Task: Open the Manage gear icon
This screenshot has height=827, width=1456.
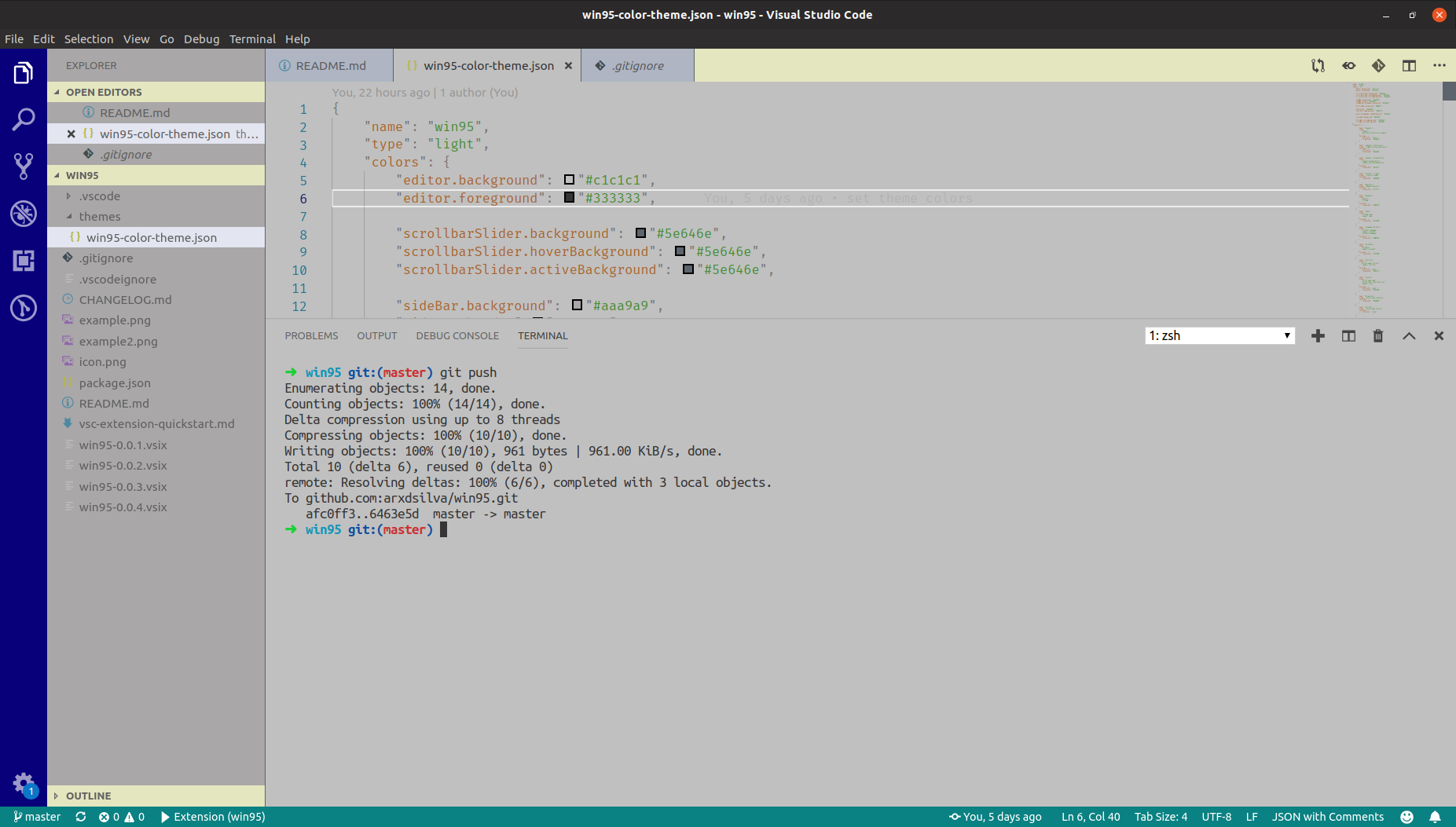Action: (24, 784)
